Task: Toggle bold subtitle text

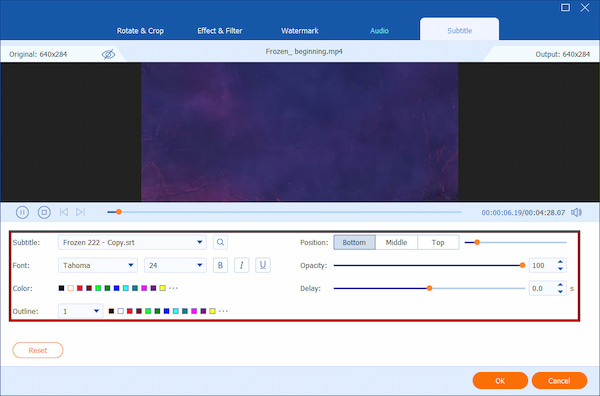Action: pos(220,265)
